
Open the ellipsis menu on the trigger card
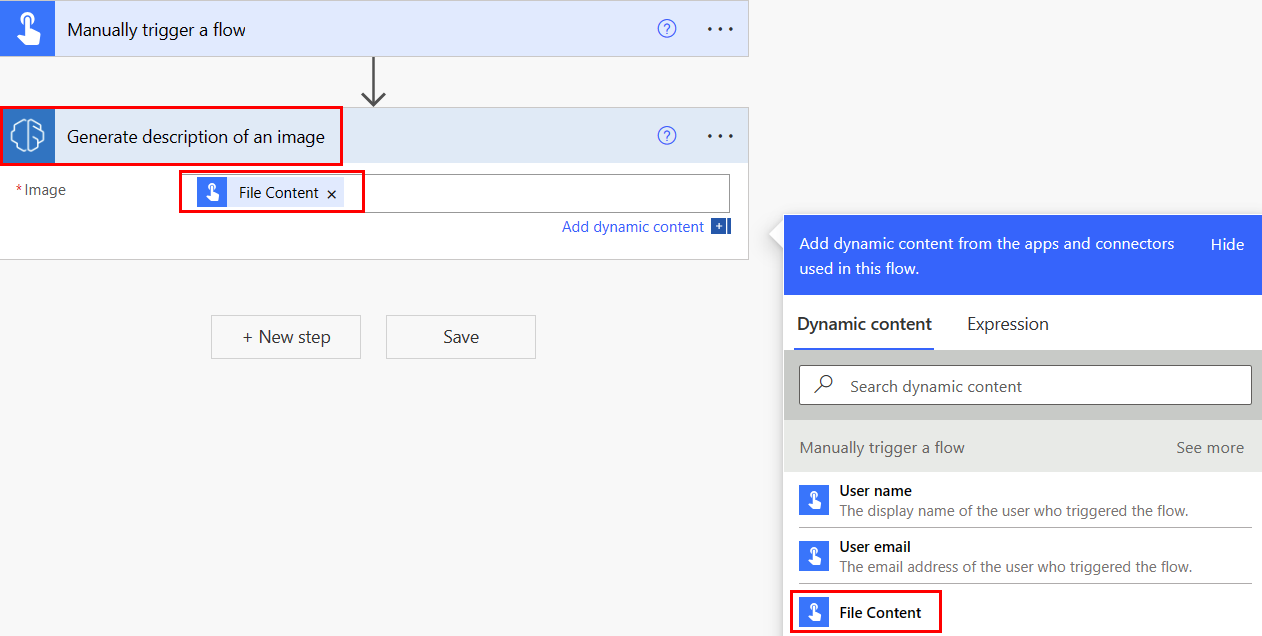[x=719, y=28]
